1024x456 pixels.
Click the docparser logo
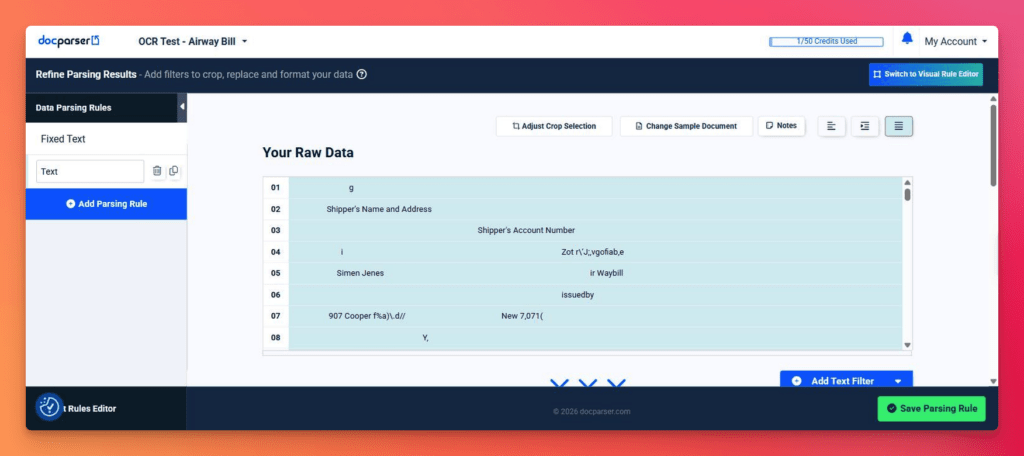[x=69, y=41]
